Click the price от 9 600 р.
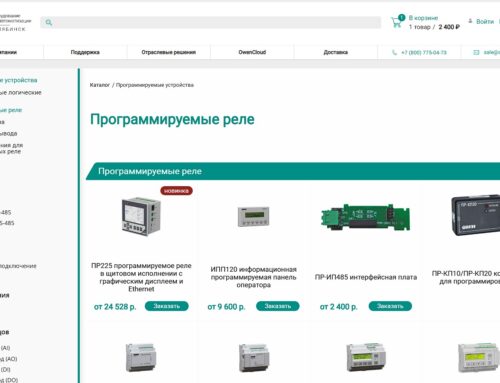This screenshot has height=383, width=500. click(226, 307)
